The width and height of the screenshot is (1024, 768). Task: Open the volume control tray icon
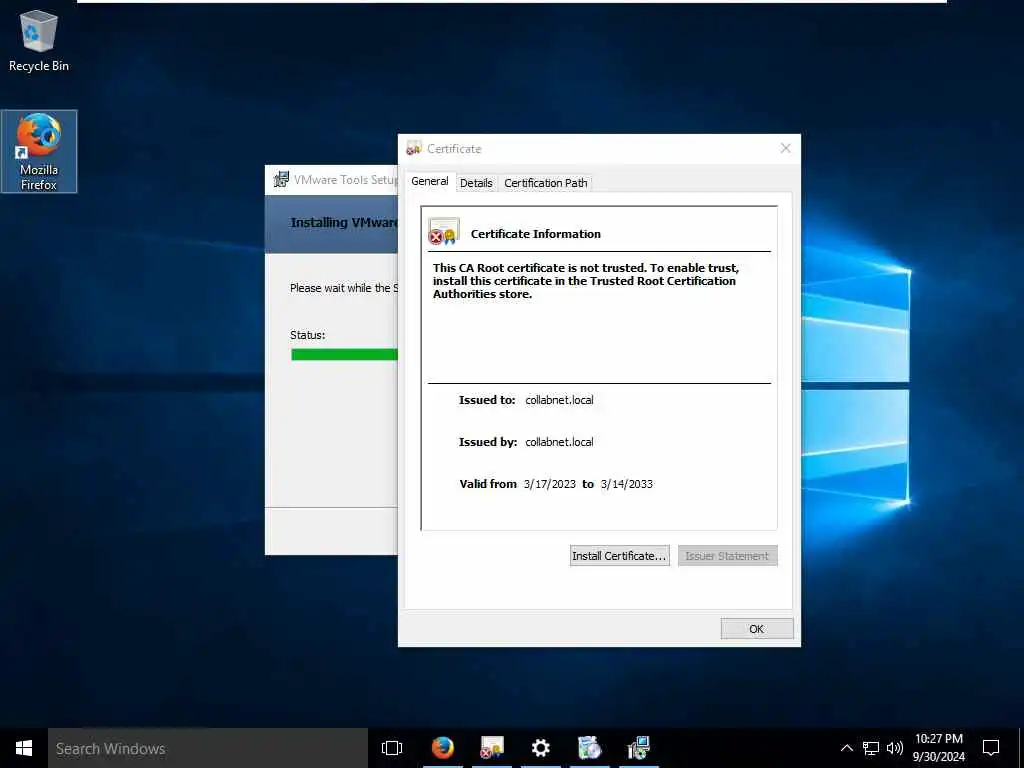(895, 748)
